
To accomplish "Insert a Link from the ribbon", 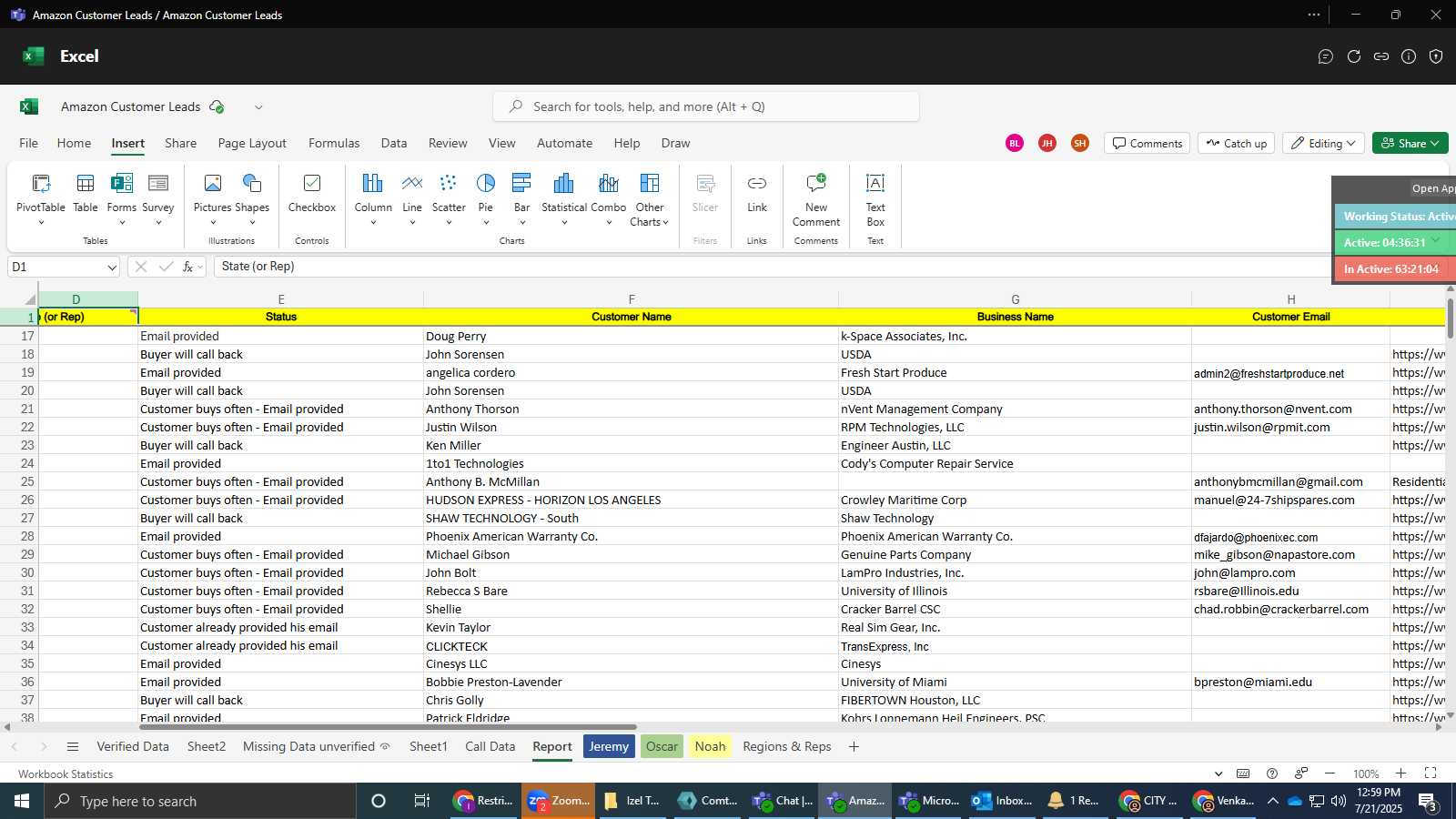I will point(757,194).
